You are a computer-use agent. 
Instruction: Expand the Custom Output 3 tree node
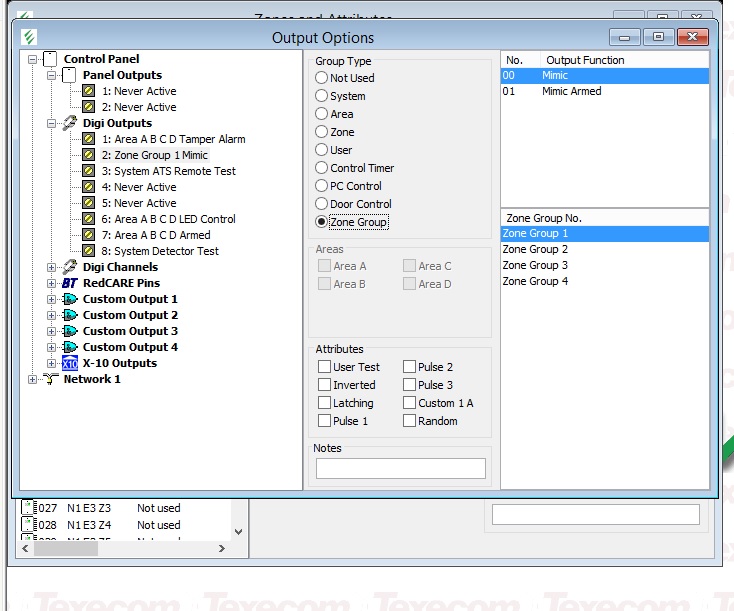pos(52,331)
